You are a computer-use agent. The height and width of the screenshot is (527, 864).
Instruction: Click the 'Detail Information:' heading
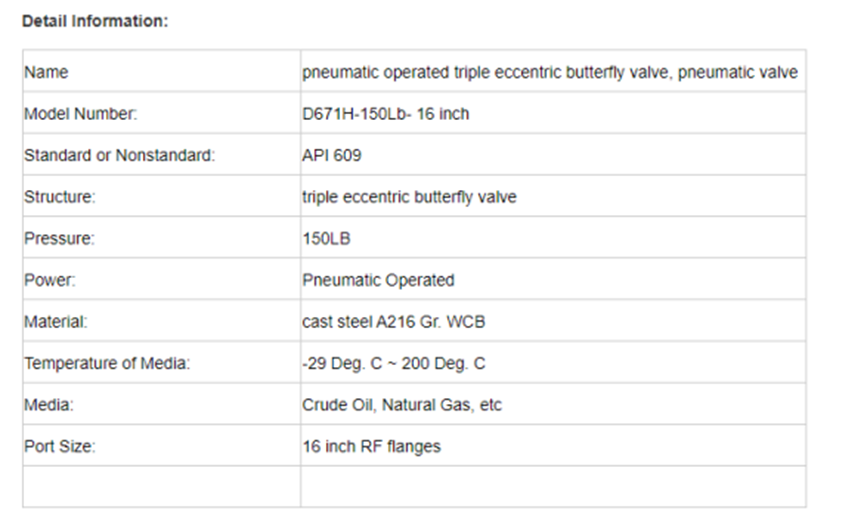(95, 21)
